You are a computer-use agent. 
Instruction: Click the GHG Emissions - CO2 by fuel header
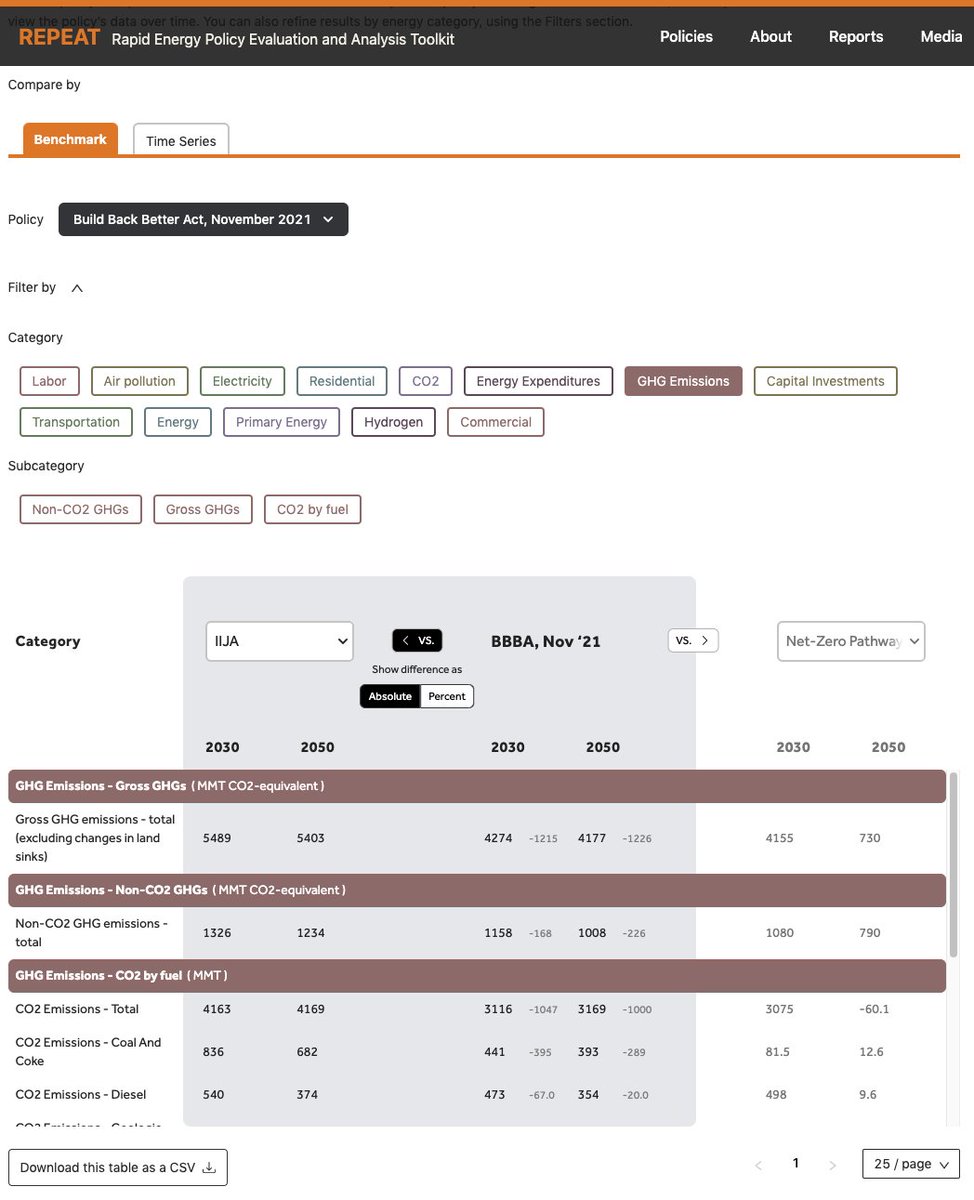pyautogui.click(x=477, y=975)
